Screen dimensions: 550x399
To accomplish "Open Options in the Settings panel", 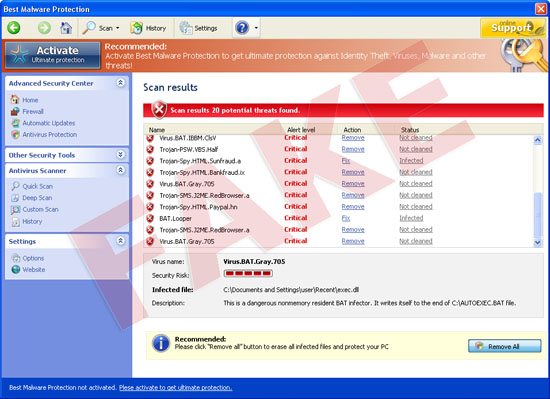I will point(33,258).
